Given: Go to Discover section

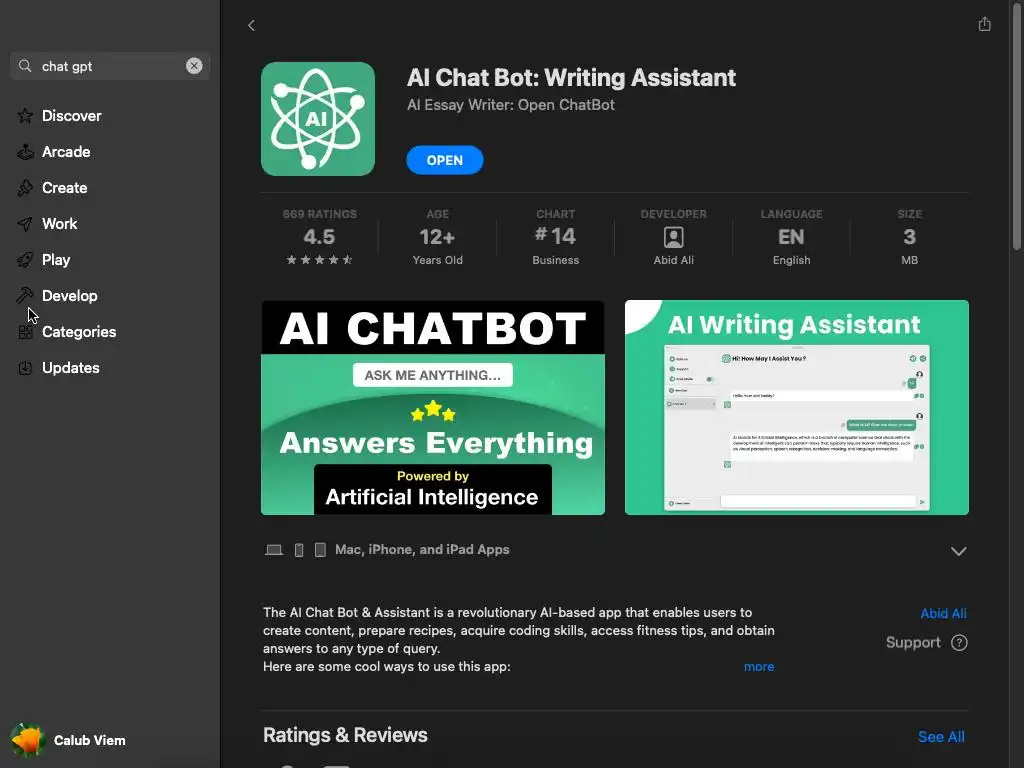Looking at the screenshot, I should [72, 116].
